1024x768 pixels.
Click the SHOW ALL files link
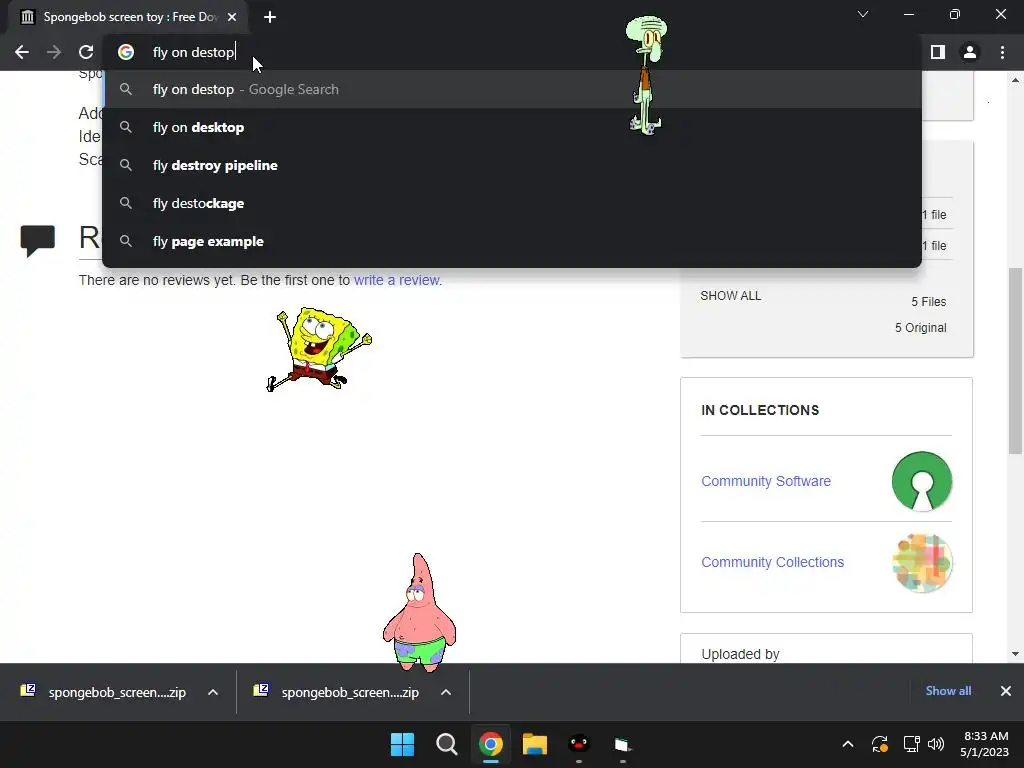(730, 296)
